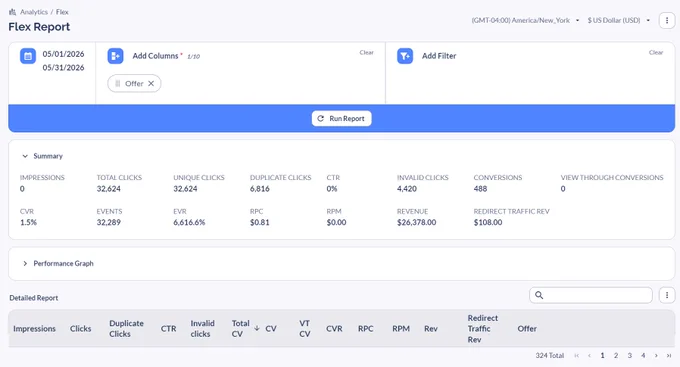The image size is (680, 367).
Task: Click the search magnifier icon
Action: (539, 295)
